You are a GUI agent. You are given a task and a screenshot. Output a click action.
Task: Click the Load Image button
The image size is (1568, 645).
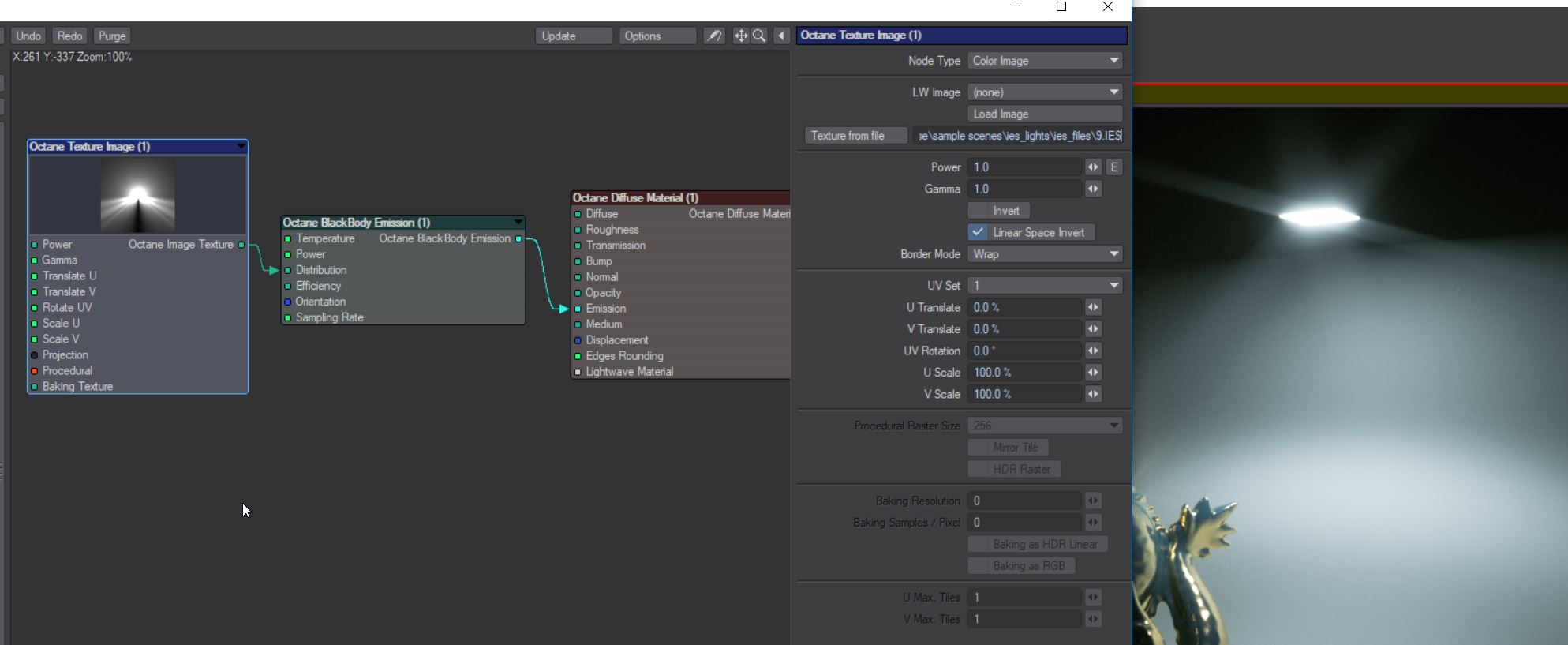click(x=1045, y=114)
